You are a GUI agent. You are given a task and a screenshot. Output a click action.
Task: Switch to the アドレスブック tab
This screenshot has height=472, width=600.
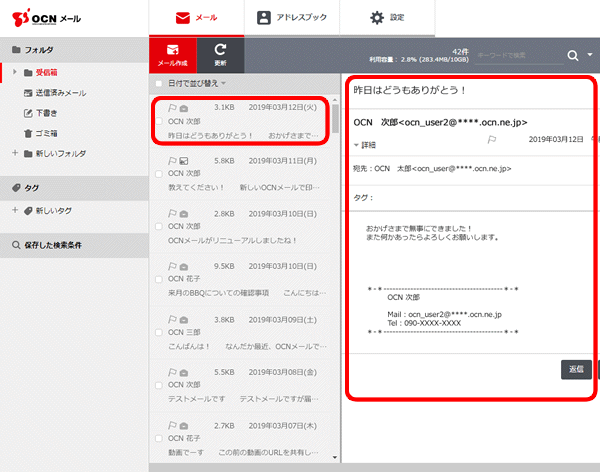292,18
